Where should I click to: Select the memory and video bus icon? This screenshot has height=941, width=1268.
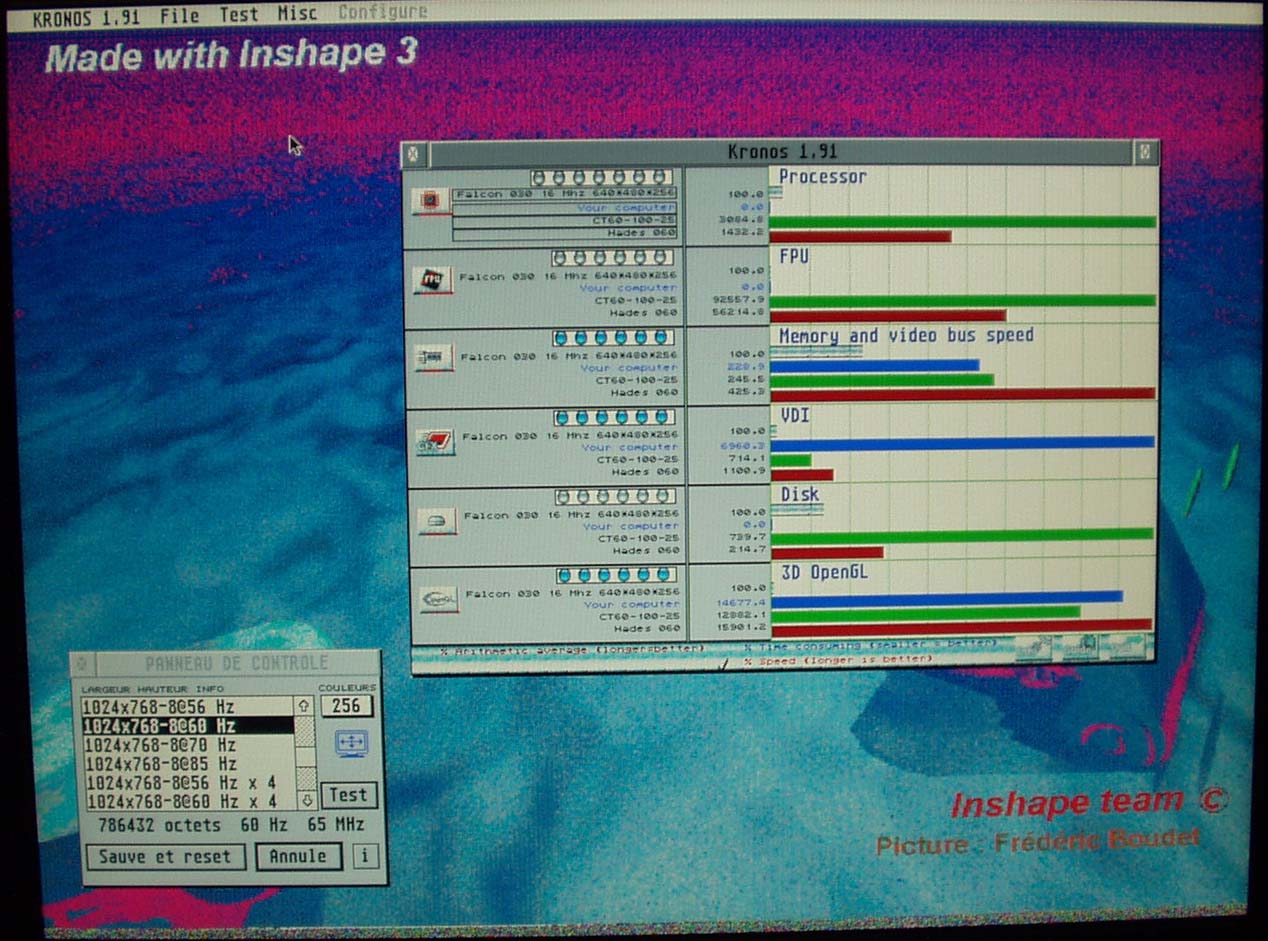point(434,357)
